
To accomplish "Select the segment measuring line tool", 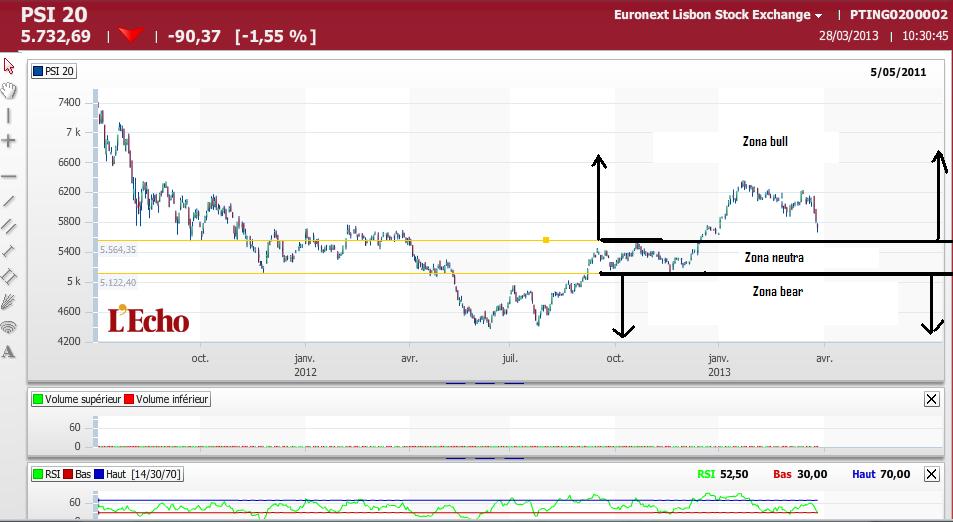I will [9, 251].
